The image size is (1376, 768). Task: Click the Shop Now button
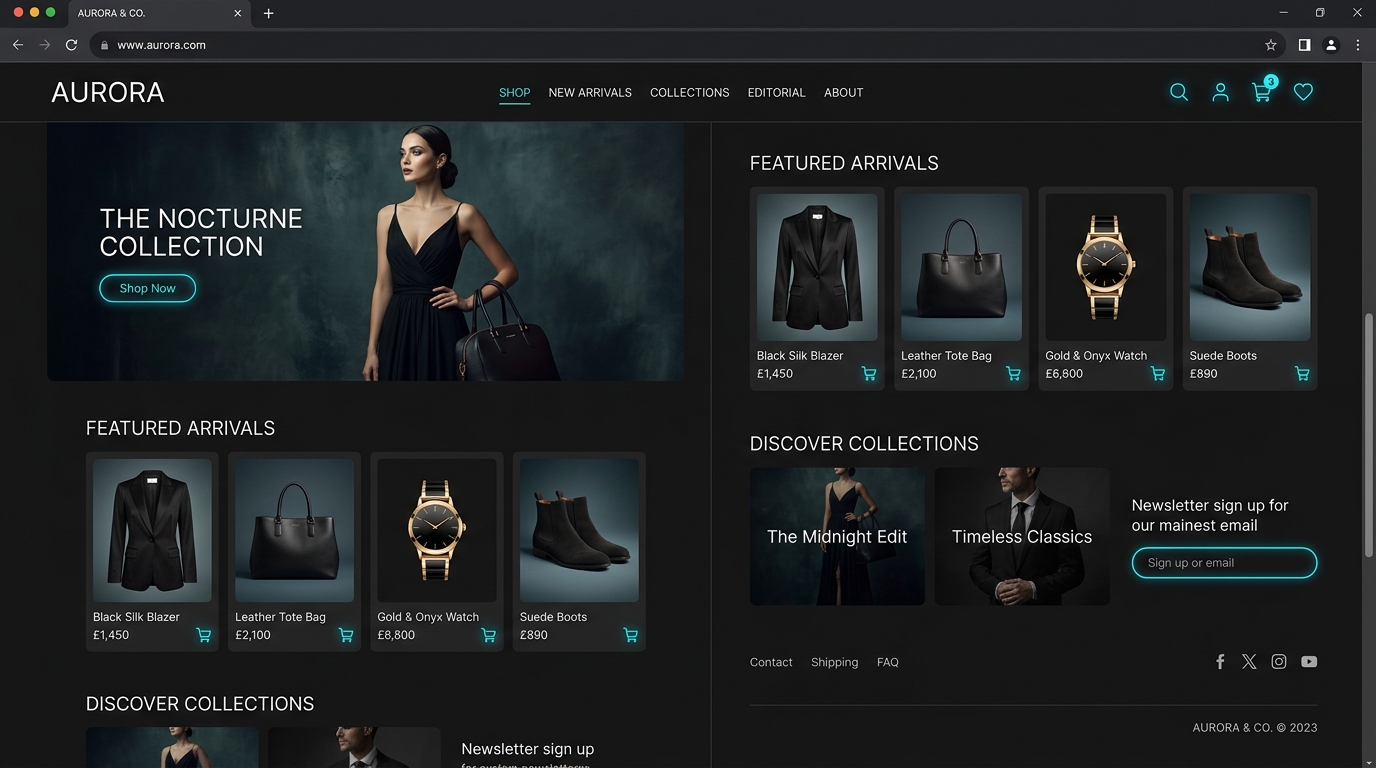(147, 288)
